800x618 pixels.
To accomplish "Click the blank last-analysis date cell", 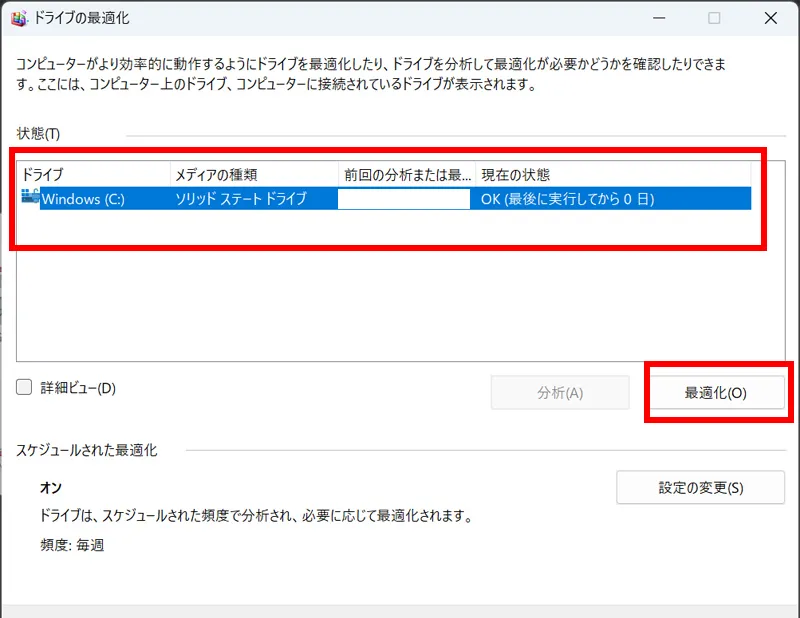I will click(404, 199).
